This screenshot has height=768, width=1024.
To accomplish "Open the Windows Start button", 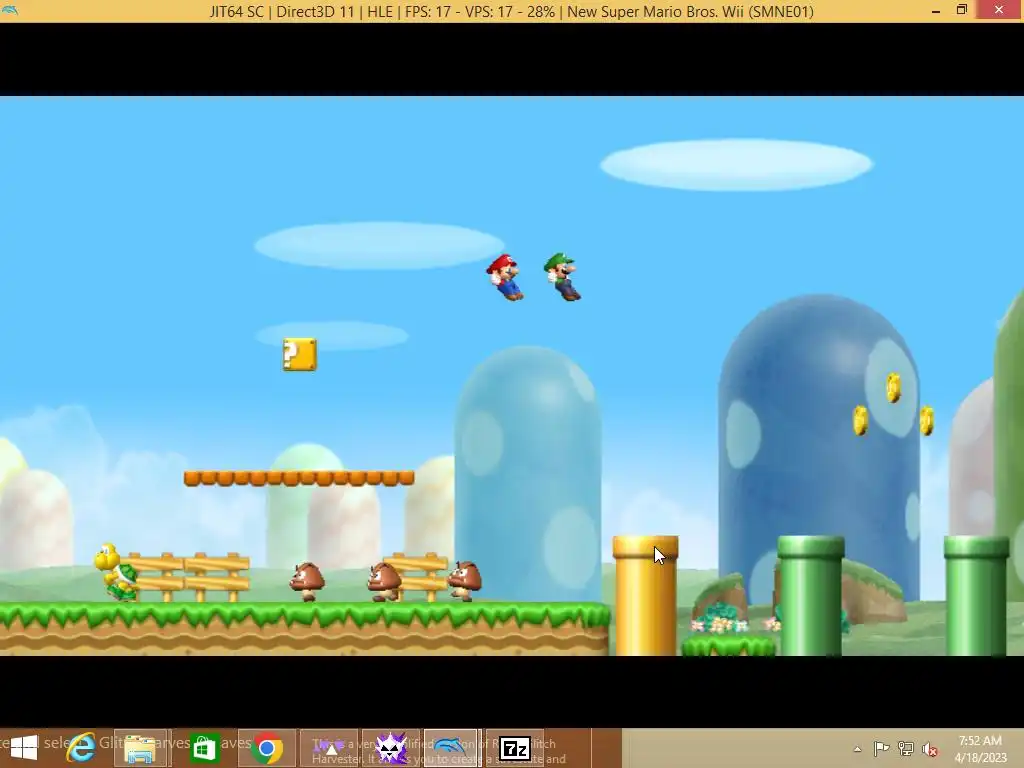I will pyautogui.click(x=24, y=748).
